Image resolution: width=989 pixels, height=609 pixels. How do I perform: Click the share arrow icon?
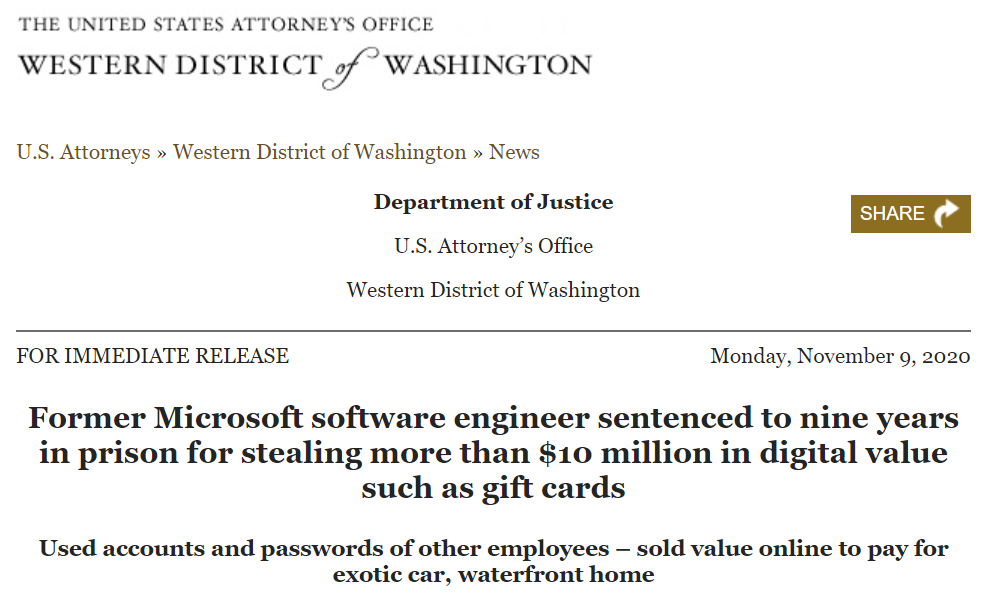[946, 214]
